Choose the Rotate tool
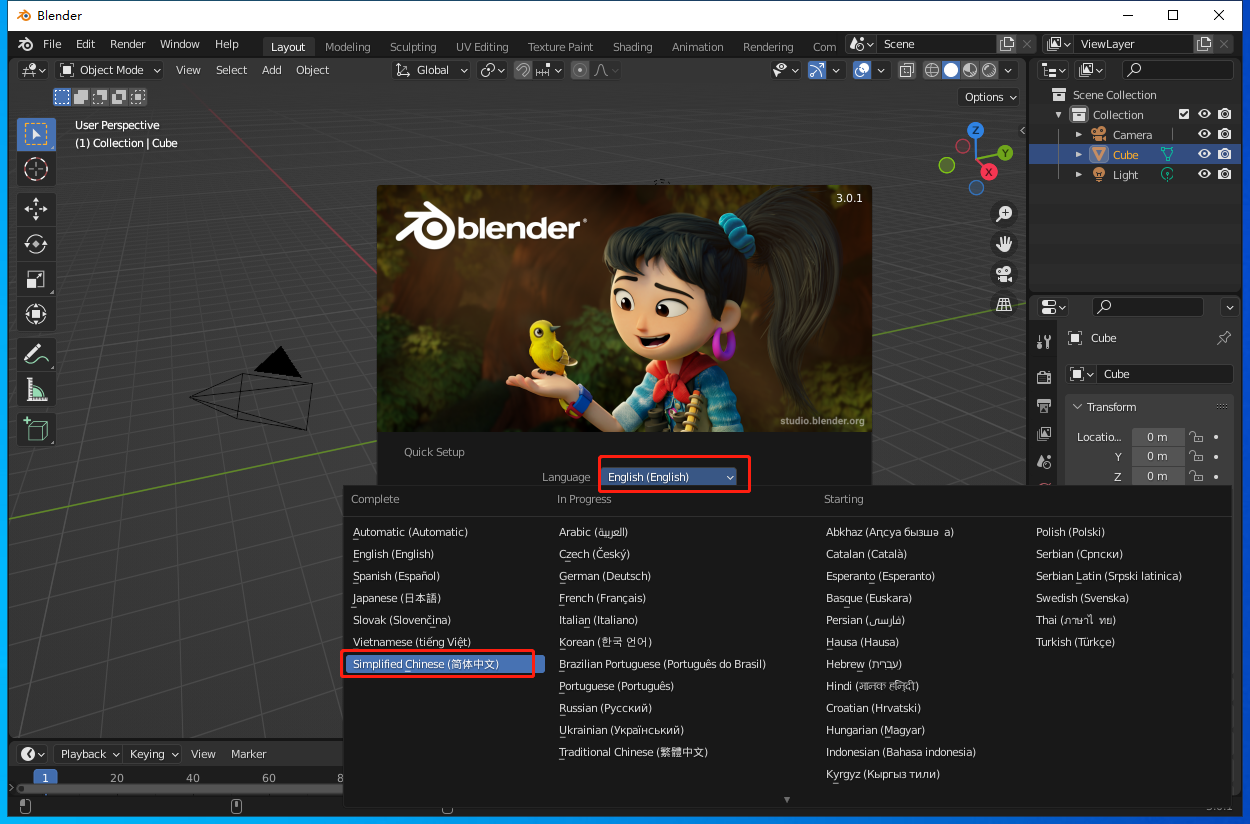 pos(36,244)
